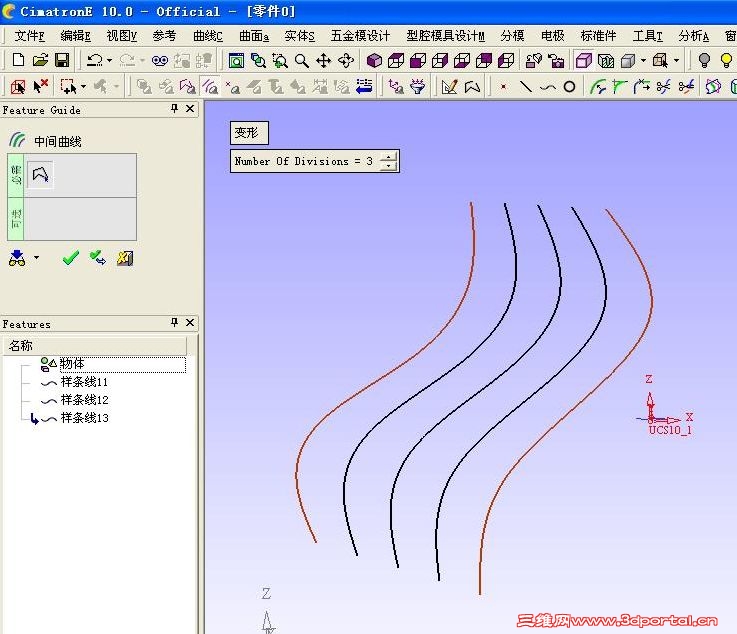Click the blue list arrow icon
This screenshot has height=634, width=737.
pos(364,86)
